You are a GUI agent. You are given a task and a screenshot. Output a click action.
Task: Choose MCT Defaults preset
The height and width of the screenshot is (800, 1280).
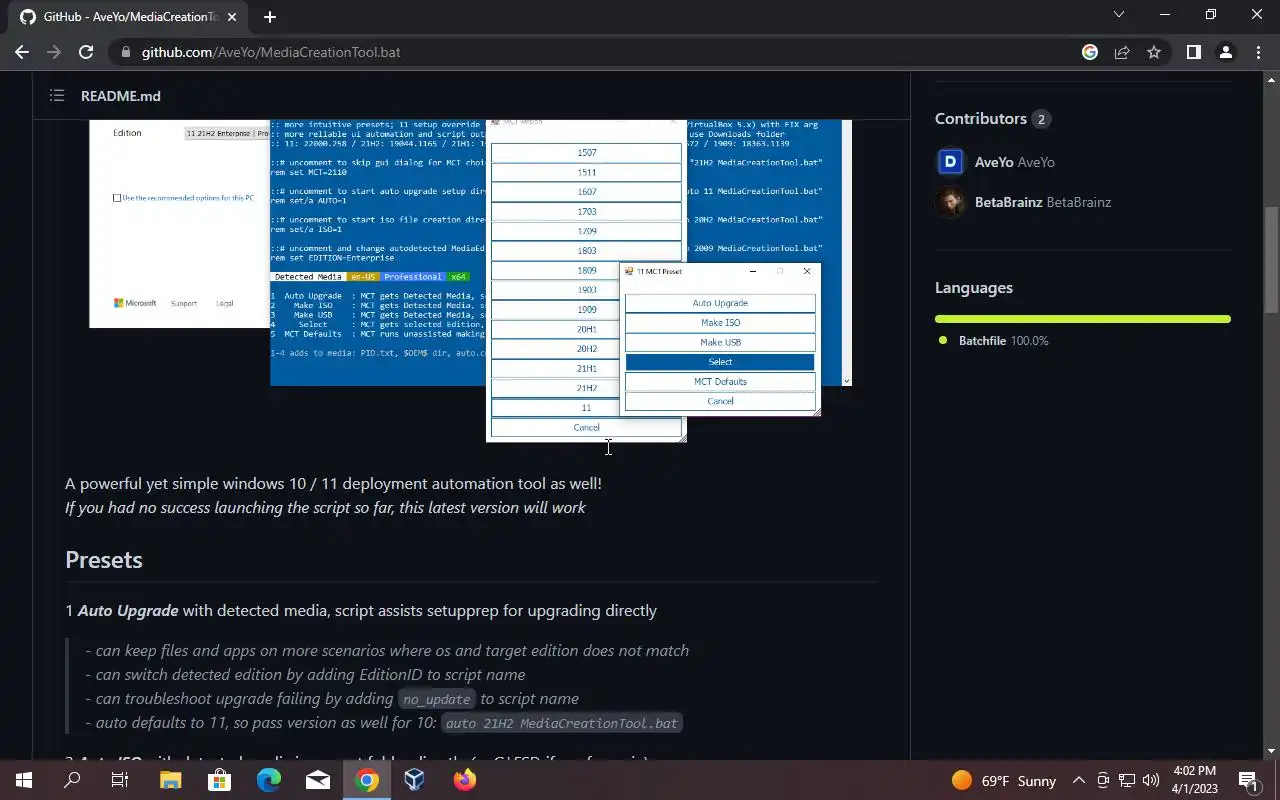point(720,382)
